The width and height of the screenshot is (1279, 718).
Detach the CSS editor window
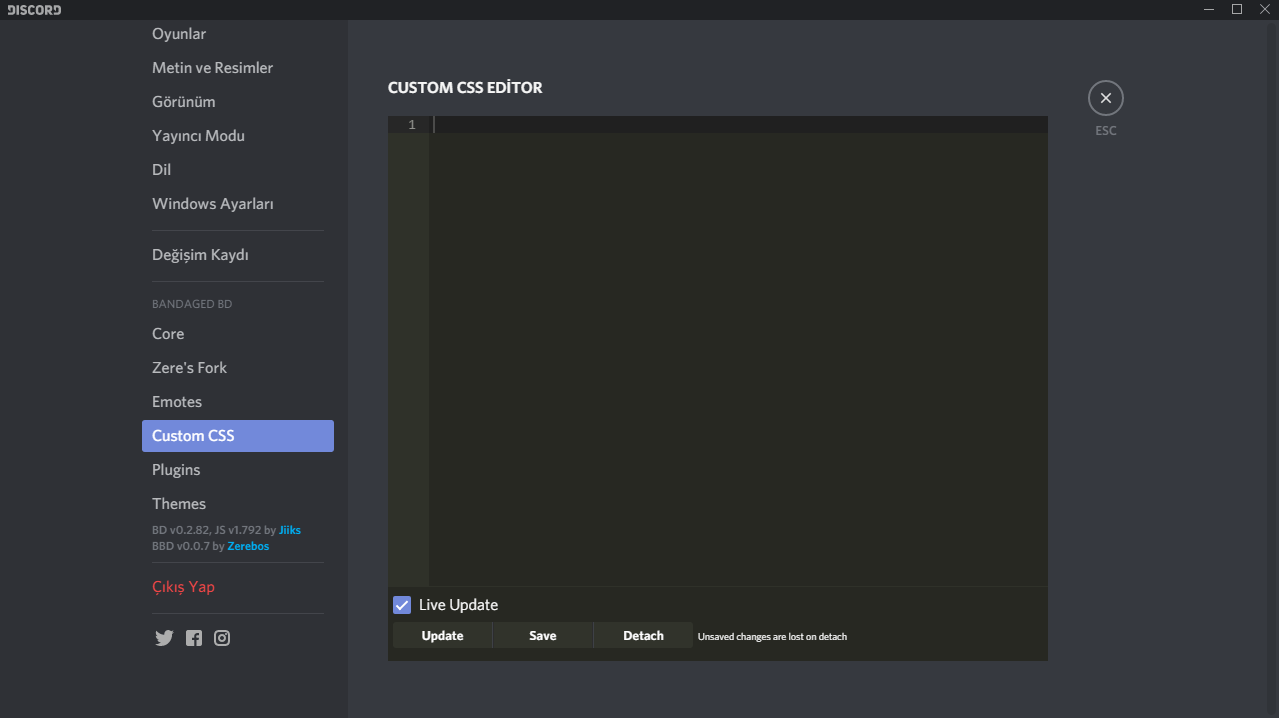point(643,636)
